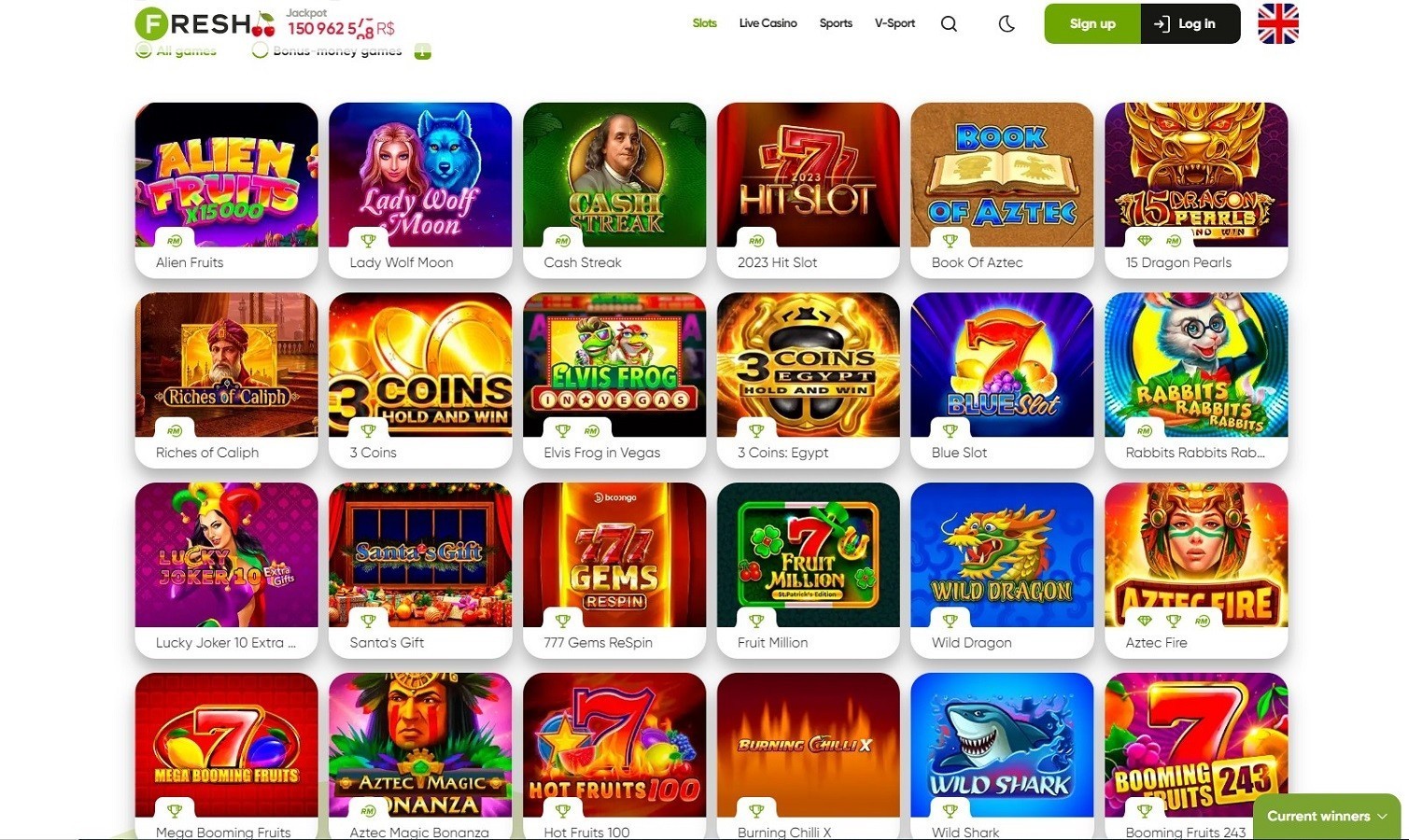This screenshot has width=1409, height=840.
Task: Click the Sign up button
Action: [x=1092, y=23]
